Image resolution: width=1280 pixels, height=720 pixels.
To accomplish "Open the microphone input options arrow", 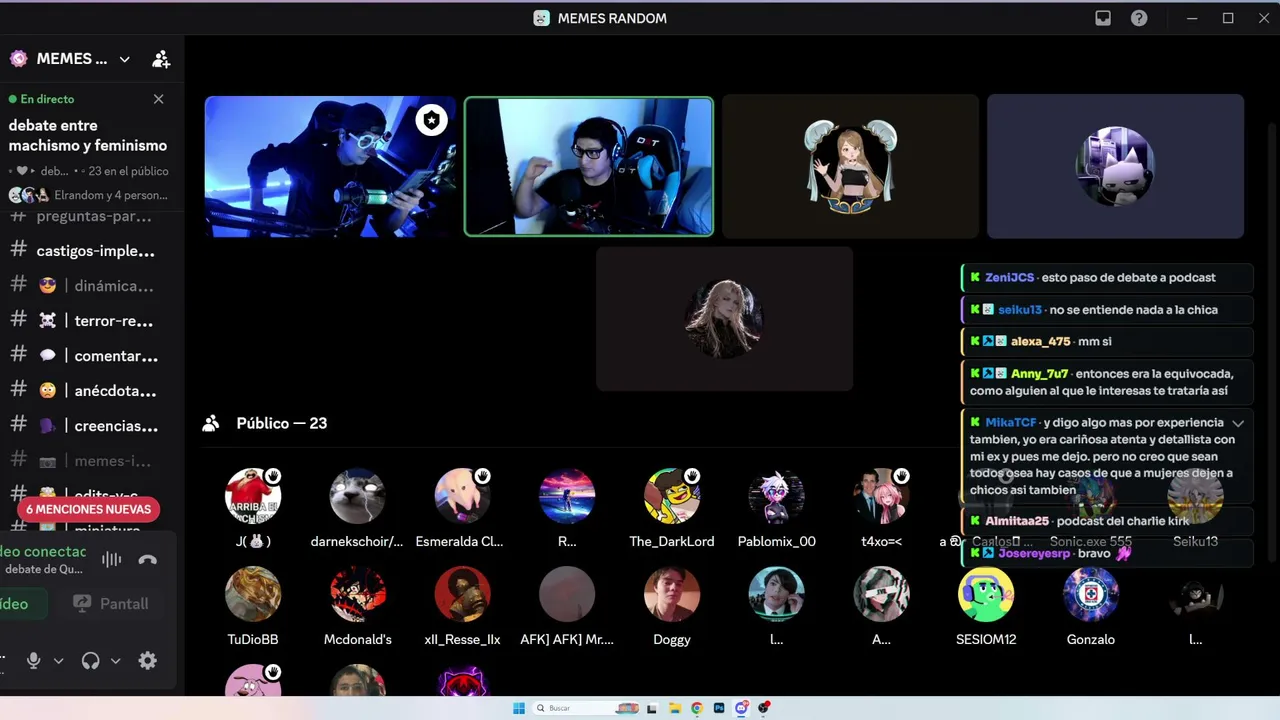I will pyautogui.click(x=58, y=661).
